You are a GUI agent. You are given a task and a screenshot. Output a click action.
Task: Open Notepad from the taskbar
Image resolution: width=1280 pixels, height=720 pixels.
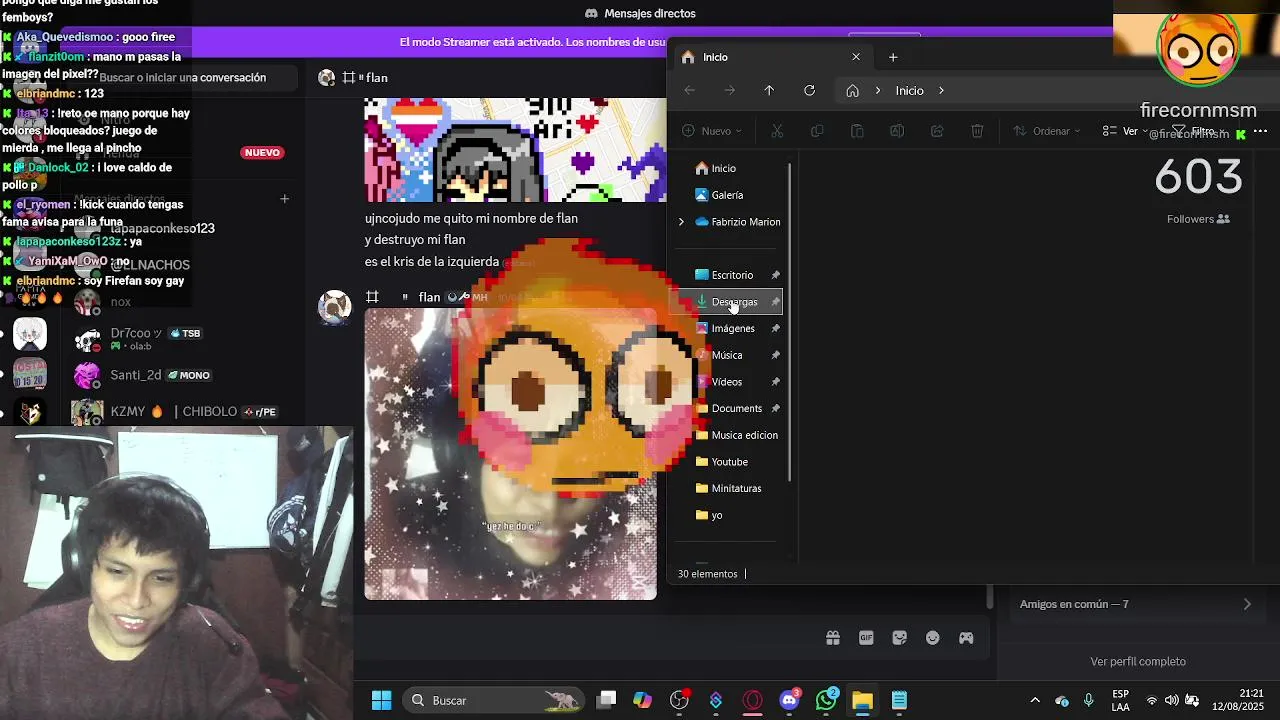tap(899, 700)
